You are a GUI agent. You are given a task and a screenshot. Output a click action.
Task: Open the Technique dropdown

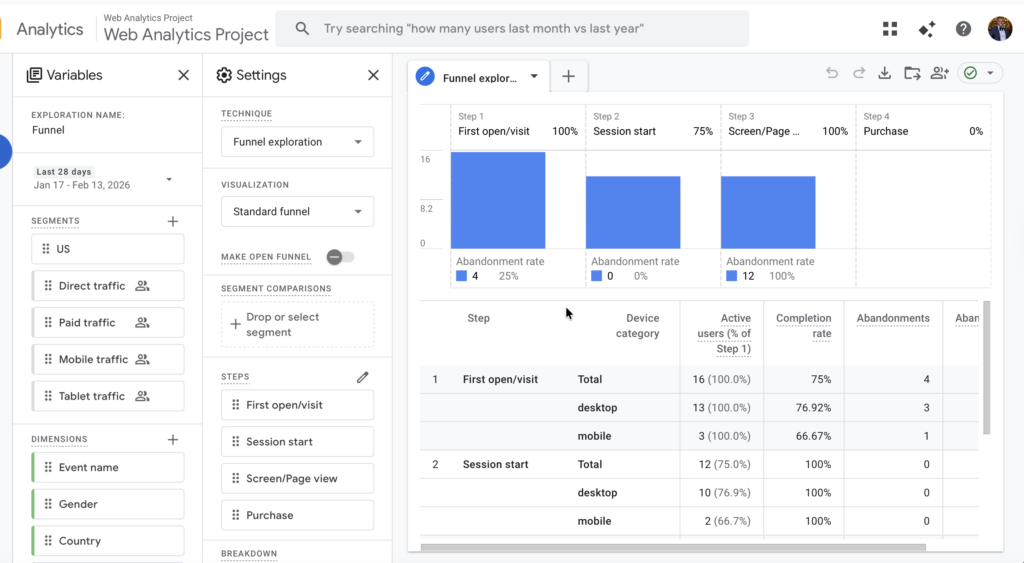[297, 142]
